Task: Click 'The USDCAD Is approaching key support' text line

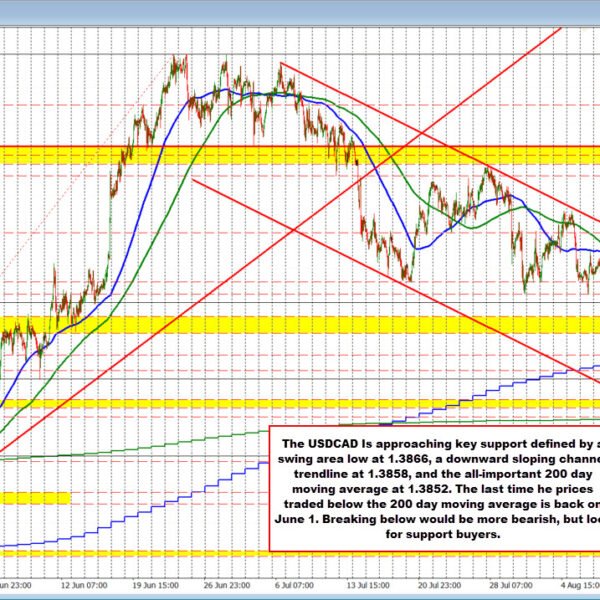Action: 441,443
